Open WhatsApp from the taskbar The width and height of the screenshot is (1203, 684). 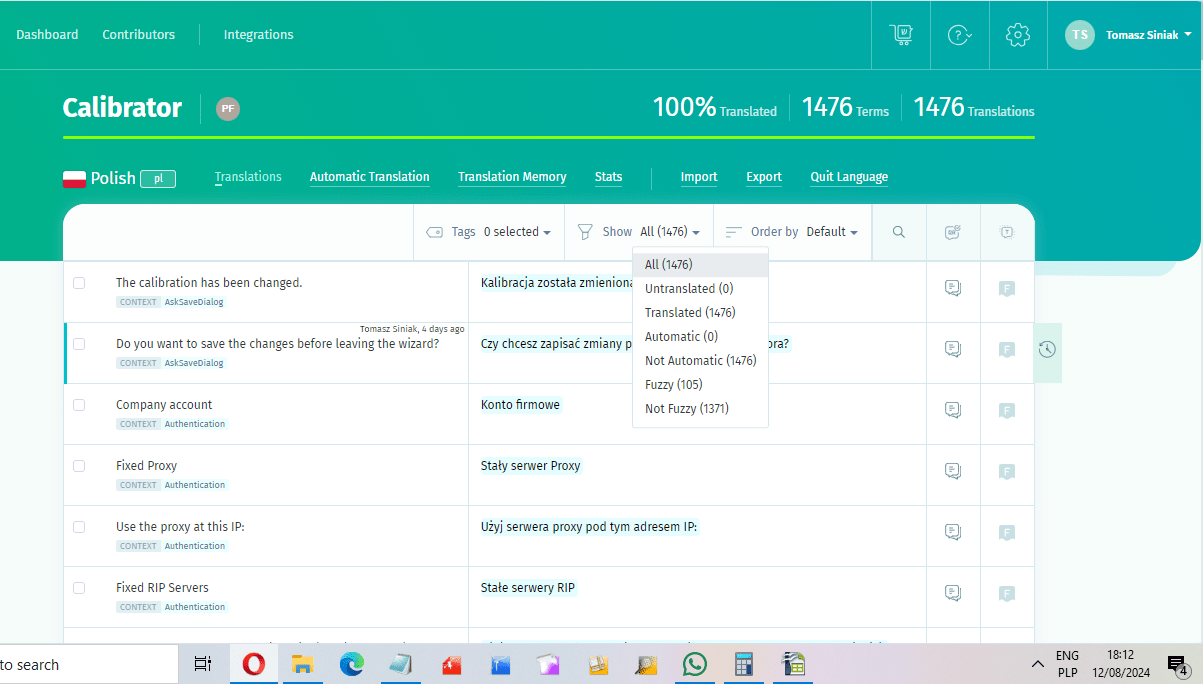[x=694, y=664]
